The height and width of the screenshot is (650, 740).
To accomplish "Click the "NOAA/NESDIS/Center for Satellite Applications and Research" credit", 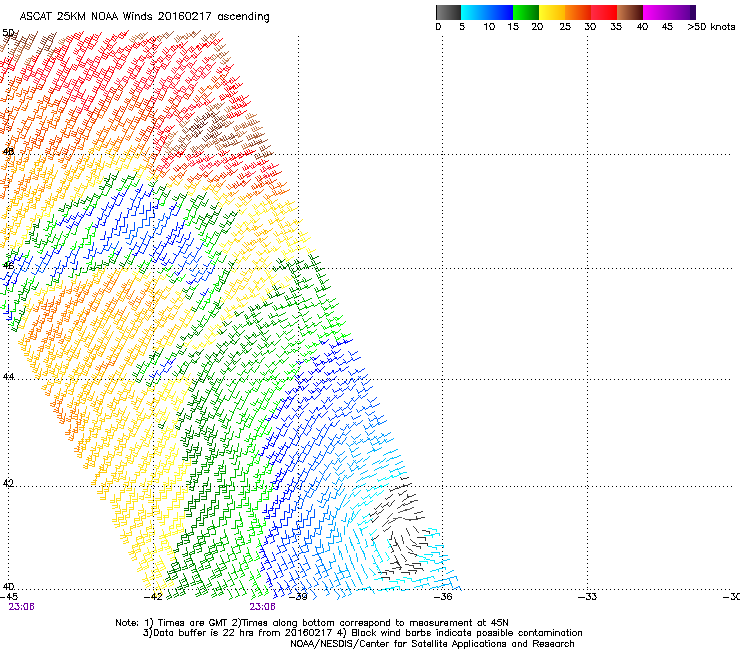I will tap(432, 644).
